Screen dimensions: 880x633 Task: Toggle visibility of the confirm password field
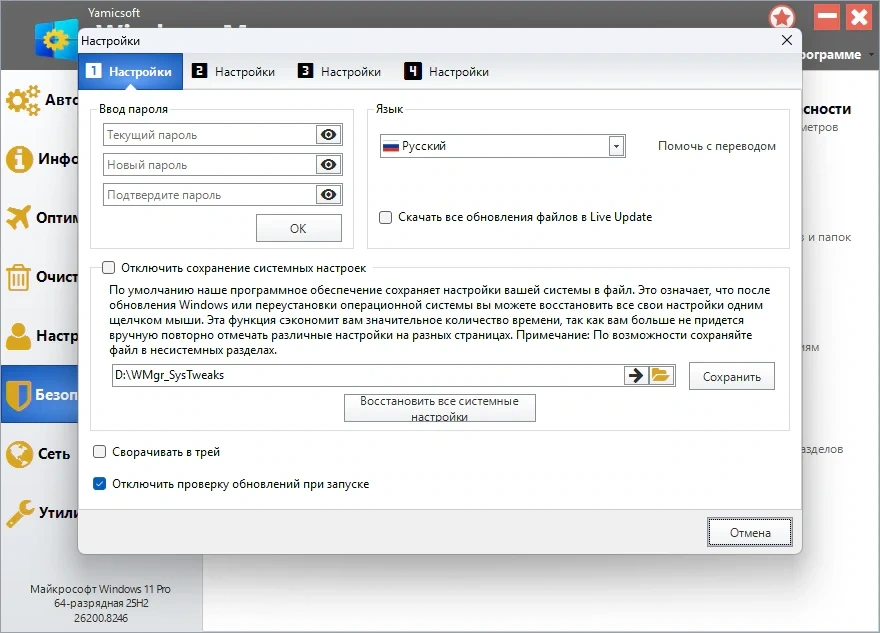coord(329,195)
